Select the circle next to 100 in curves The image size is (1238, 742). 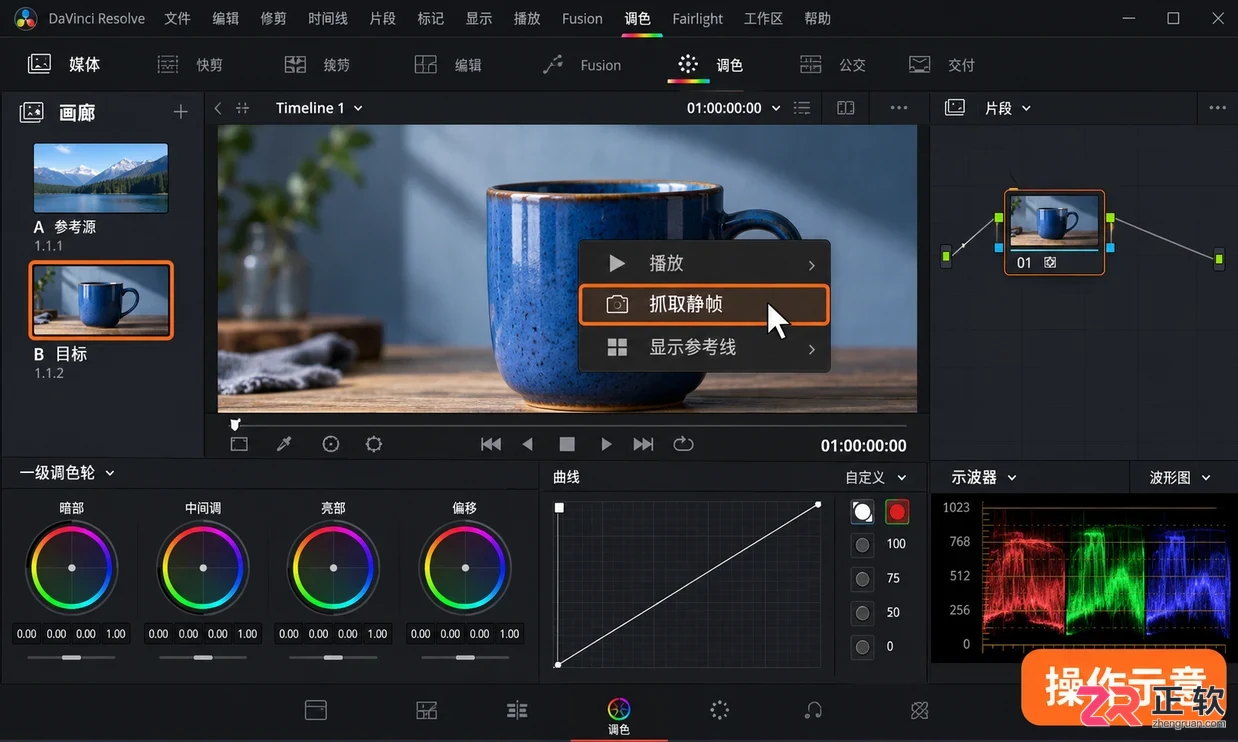pos(862,545)
